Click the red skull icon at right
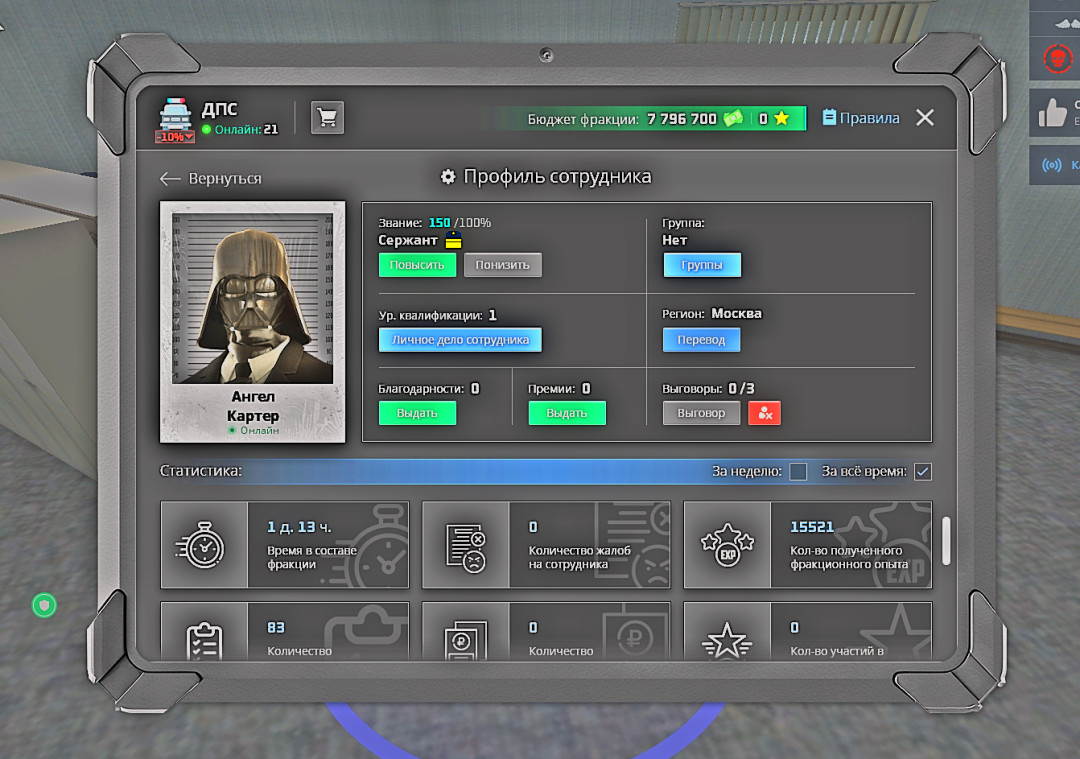This screenshot has height=759, width=1080. coord(1057,59)
